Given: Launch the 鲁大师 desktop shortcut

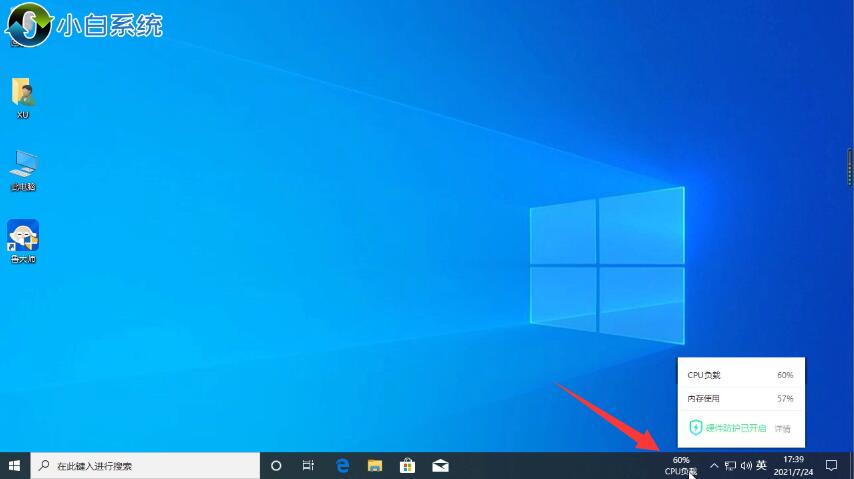Looking at the screenshot, I should tap(23, 241).
